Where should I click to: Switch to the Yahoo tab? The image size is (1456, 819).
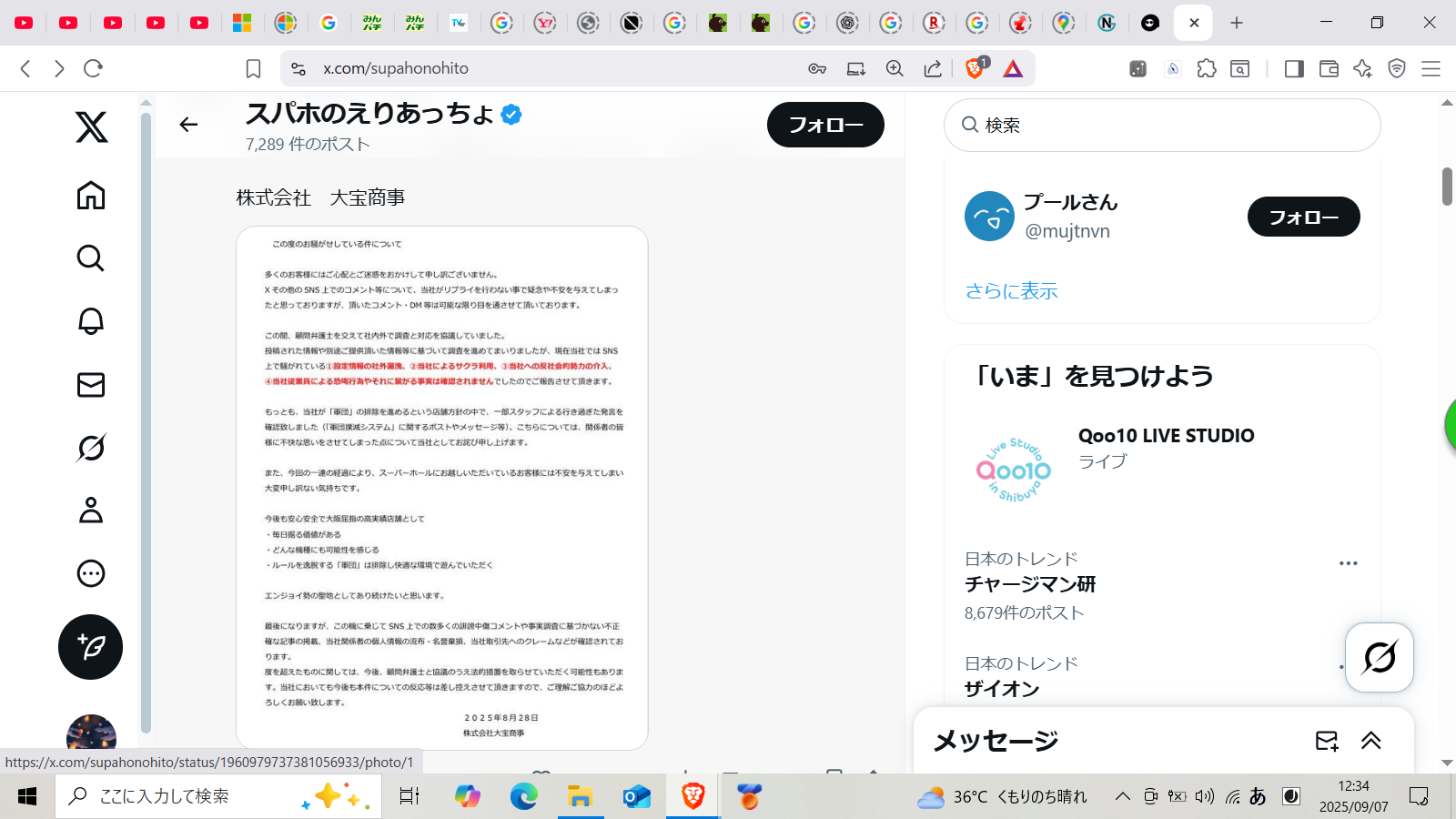coord(545,23)
